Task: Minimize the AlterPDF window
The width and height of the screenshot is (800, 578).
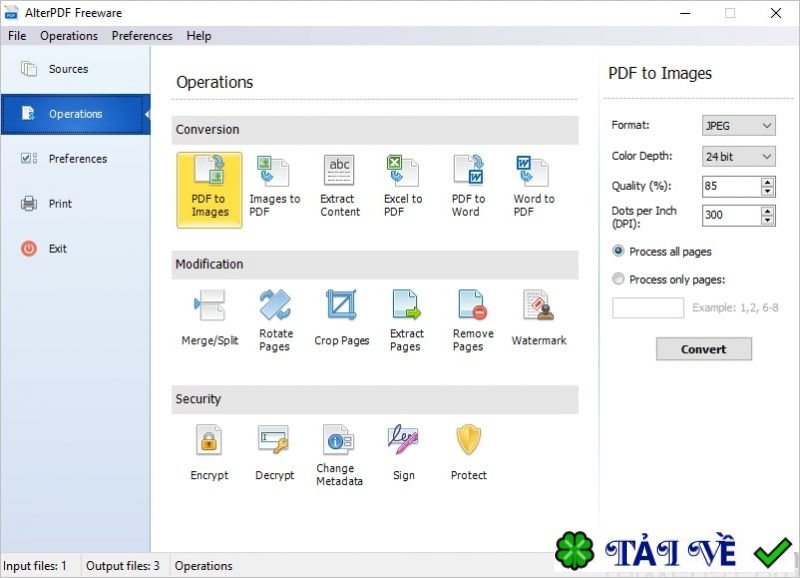Action: (x=685, y=13)
